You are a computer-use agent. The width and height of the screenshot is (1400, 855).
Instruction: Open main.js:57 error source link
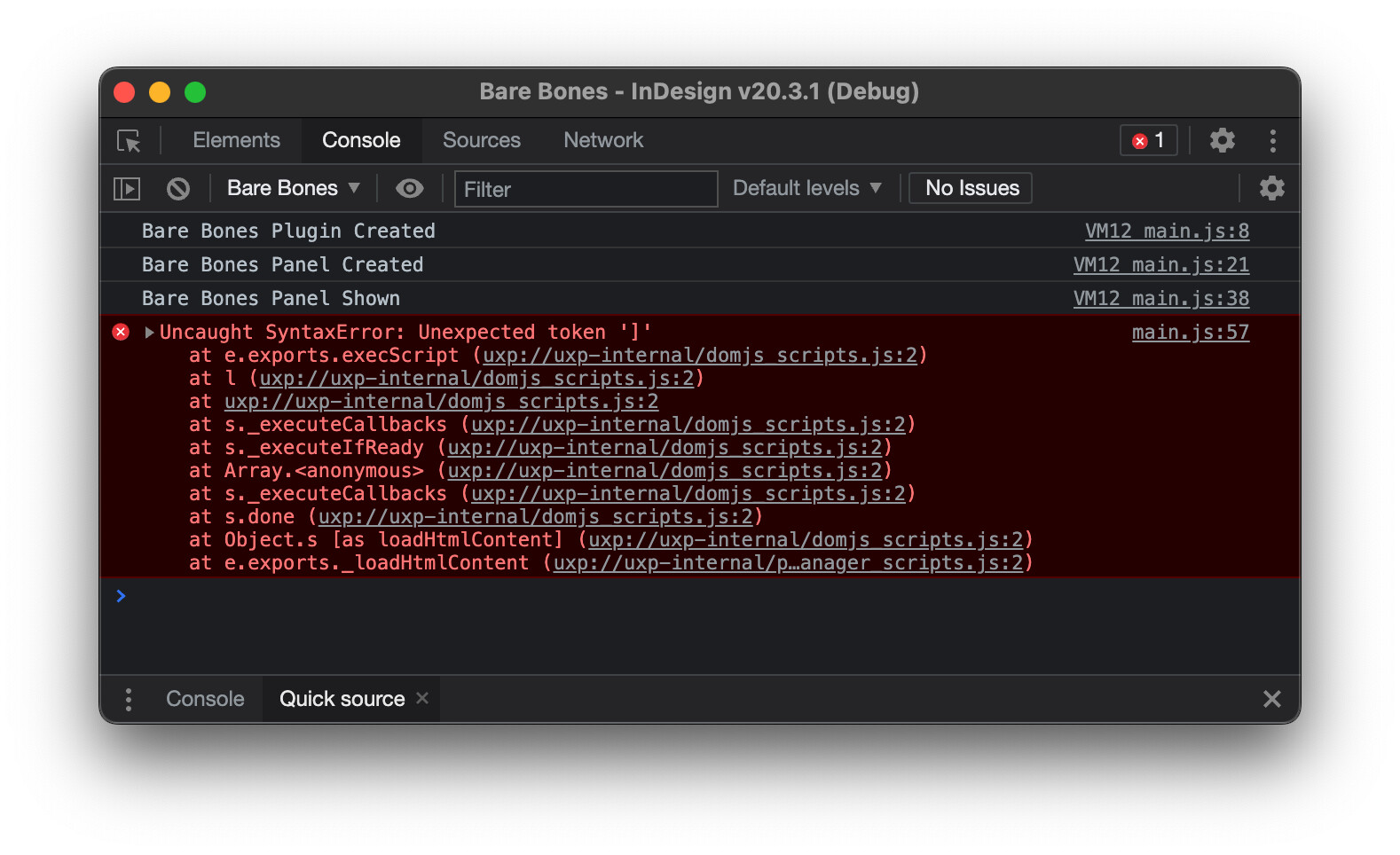[1190, 333]
